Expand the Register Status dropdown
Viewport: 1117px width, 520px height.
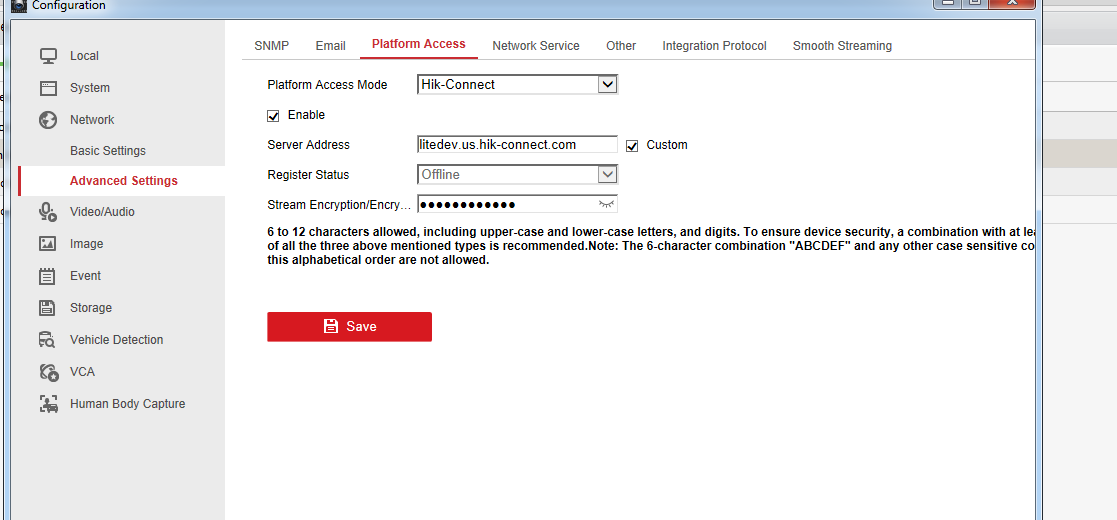click(607, 174)
